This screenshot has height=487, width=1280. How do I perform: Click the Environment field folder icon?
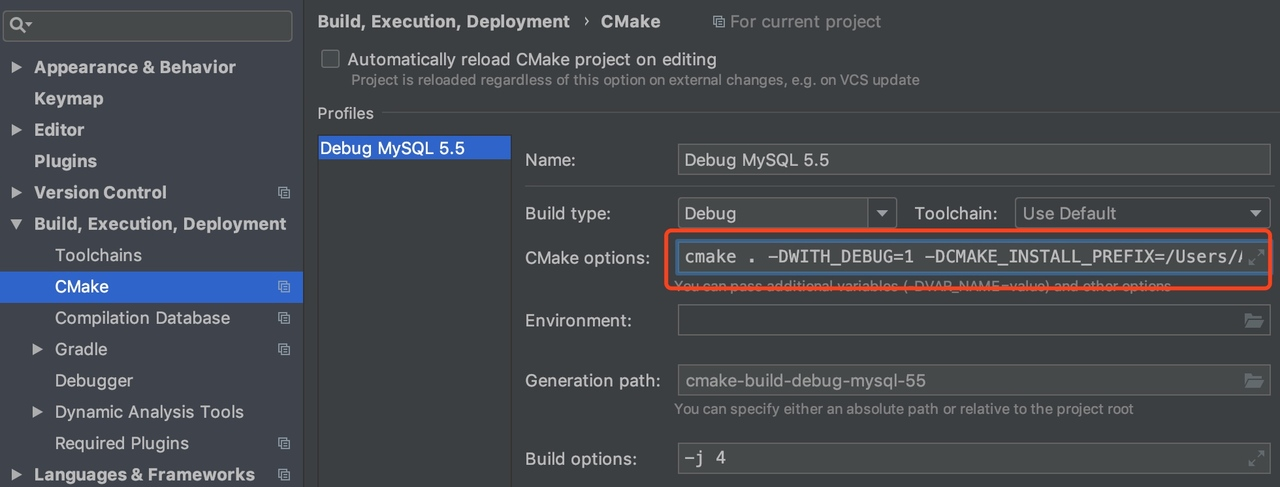[x=1253, y=321]
